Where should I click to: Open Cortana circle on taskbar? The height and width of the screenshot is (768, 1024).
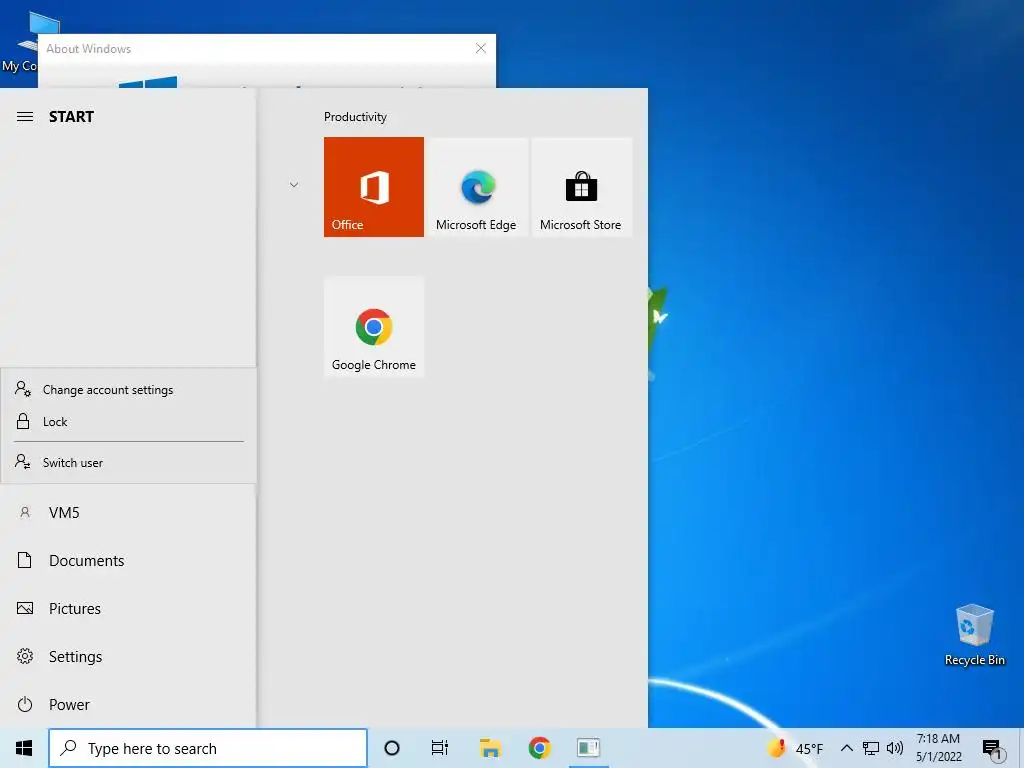(x=392, y=748)
